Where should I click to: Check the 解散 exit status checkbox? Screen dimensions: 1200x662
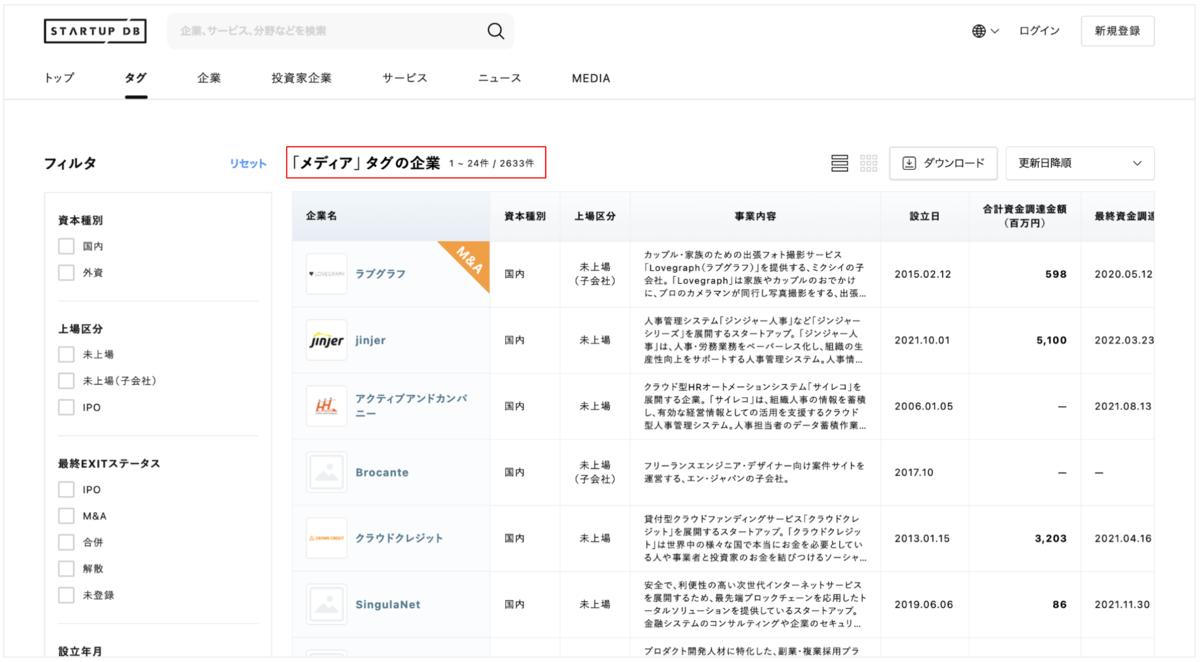click(x=66, y=568)
